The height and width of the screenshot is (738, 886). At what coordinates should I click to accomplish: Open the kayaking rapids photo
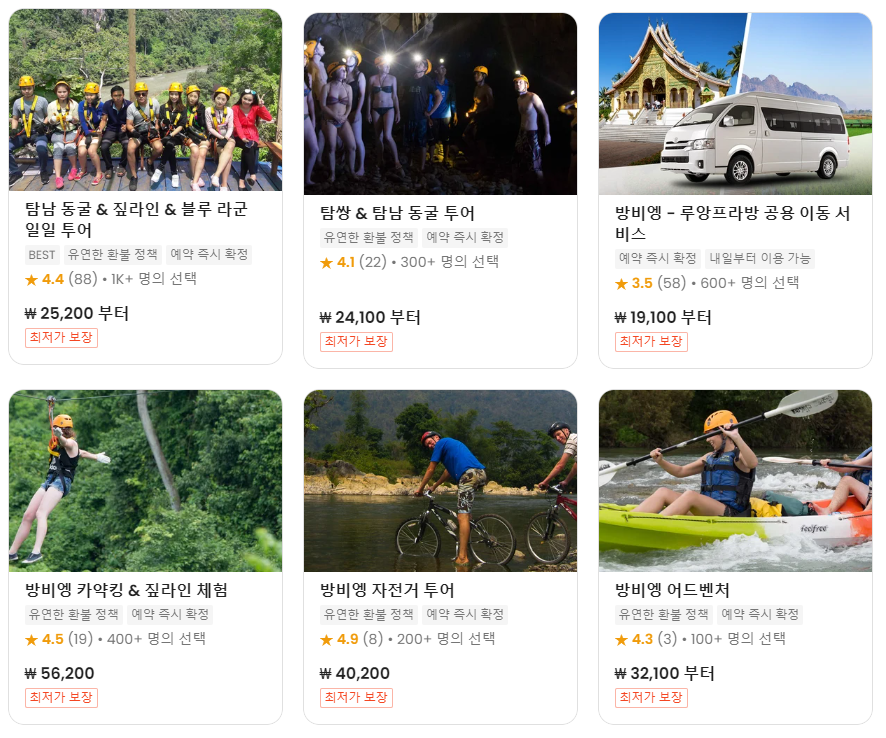click(x=735, y=481)
